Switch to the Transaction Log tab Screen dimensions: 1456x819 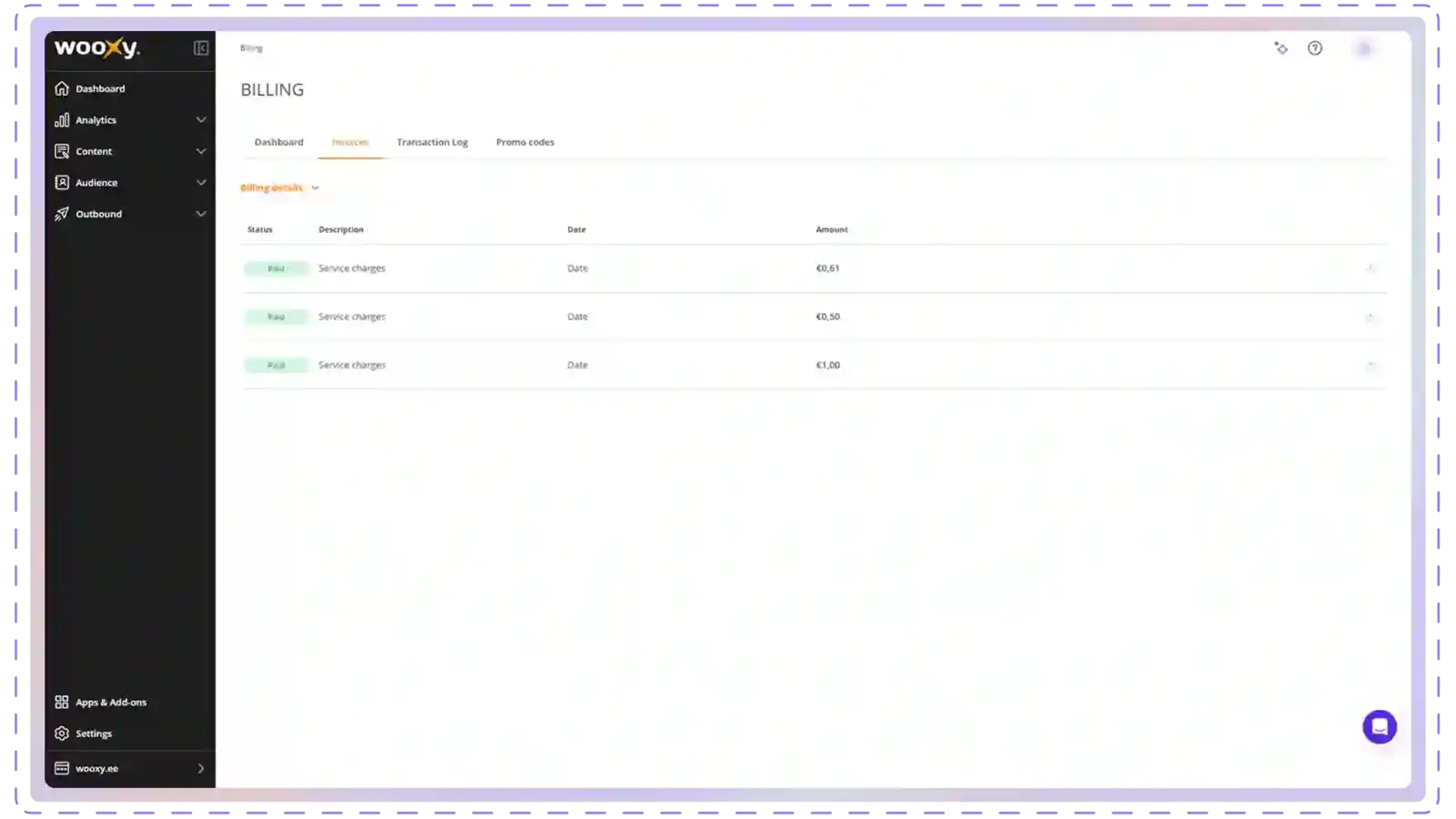(432, 142)
